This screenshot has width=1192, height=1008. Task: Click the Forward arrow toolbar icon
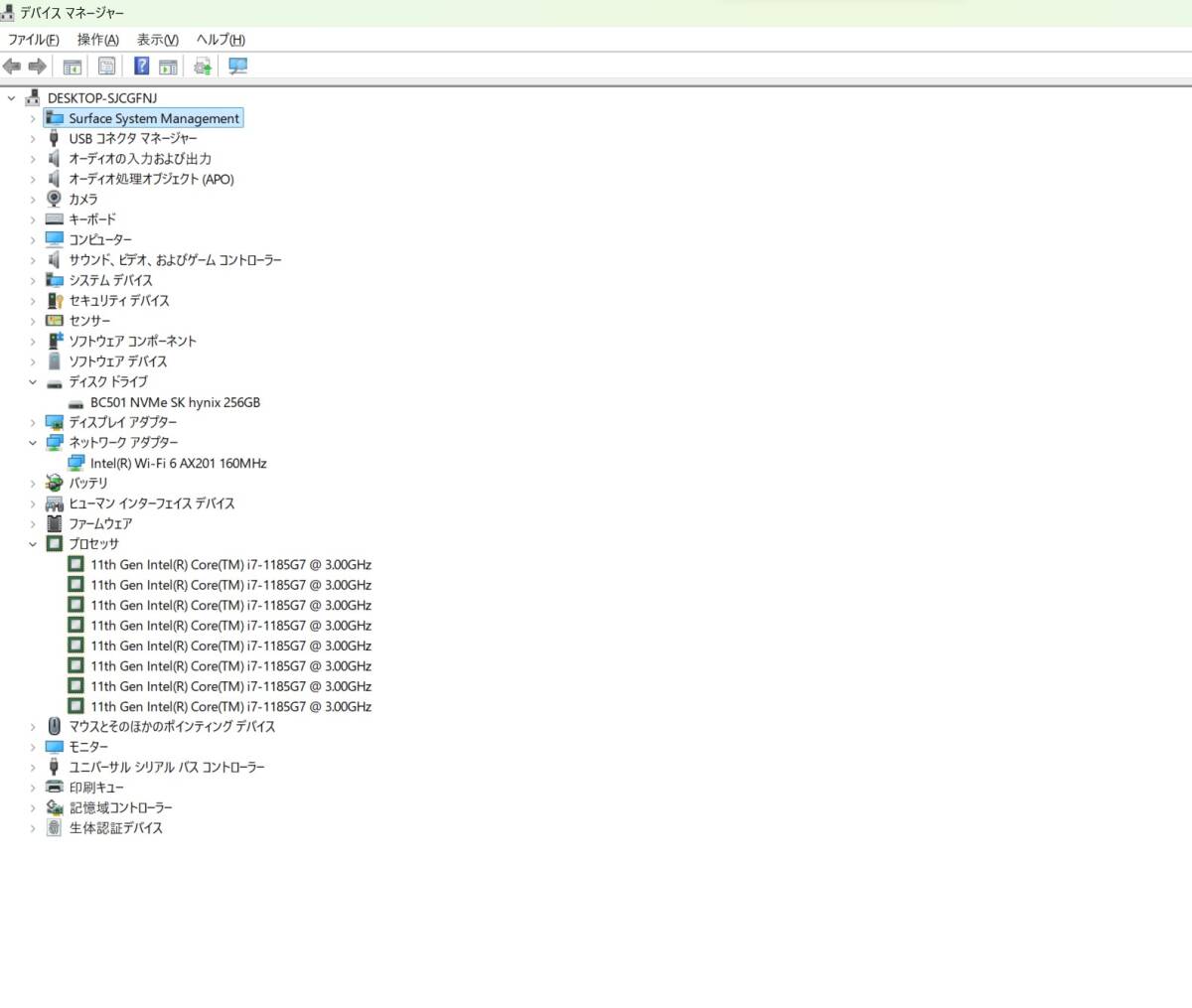[38, 67]
